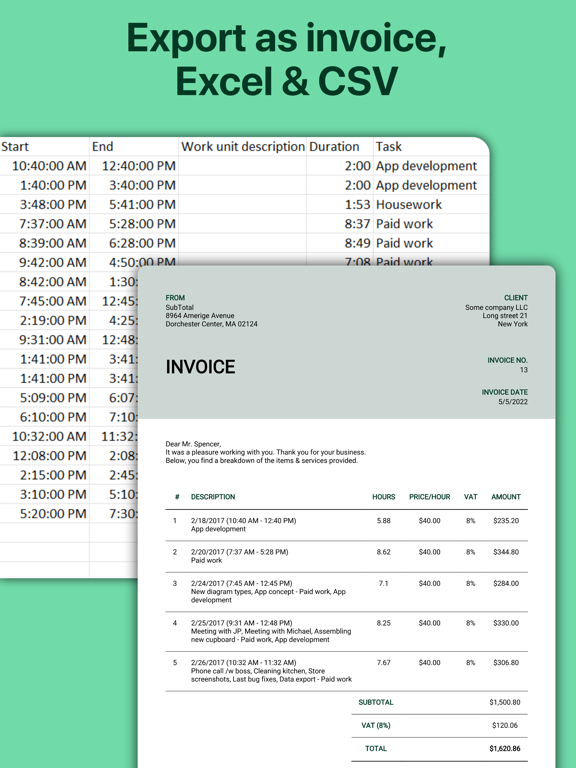Click the VAT amount "$120.06"

pos(505,725)
